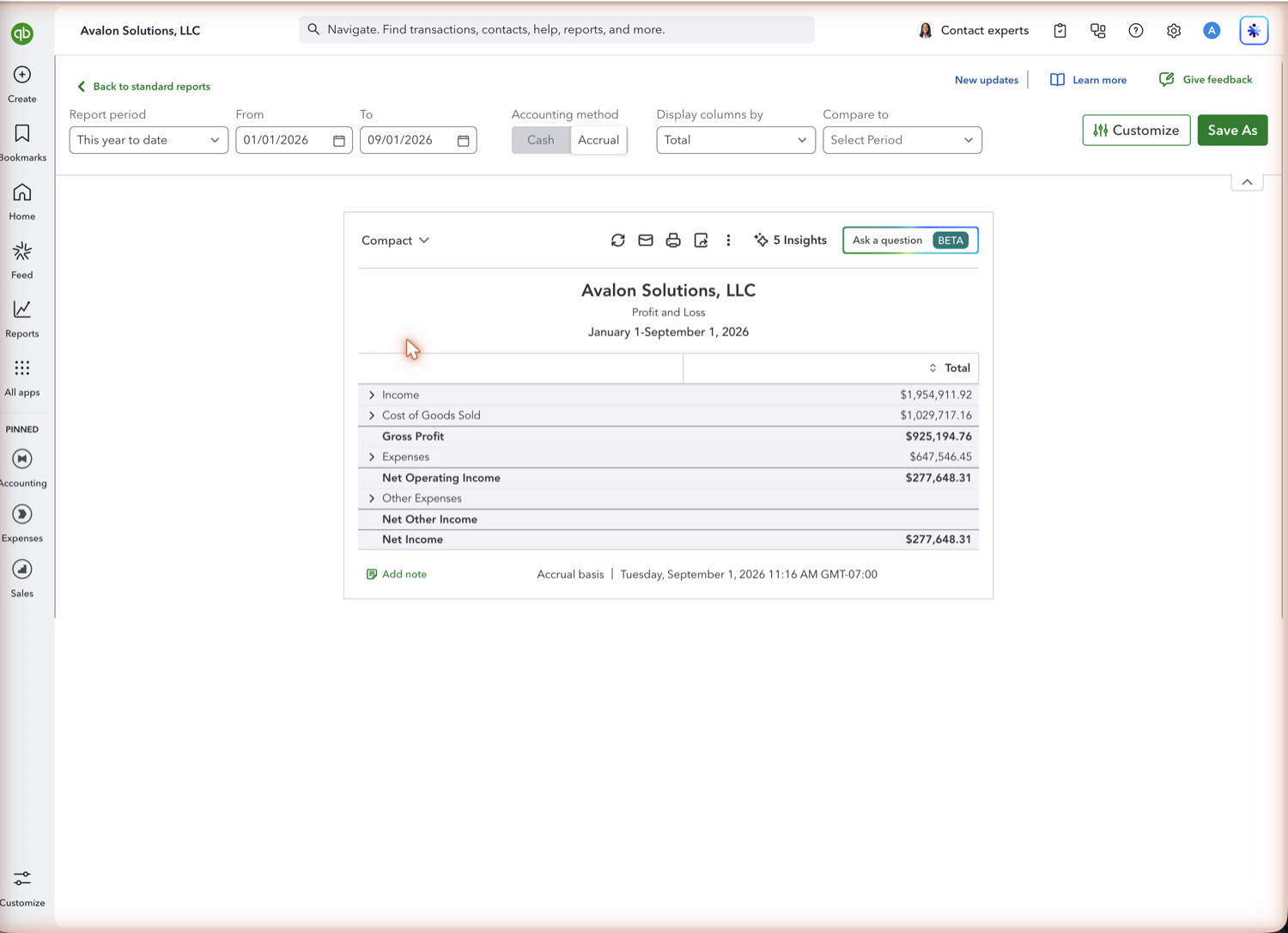Refresh the report

coord(618,241)
